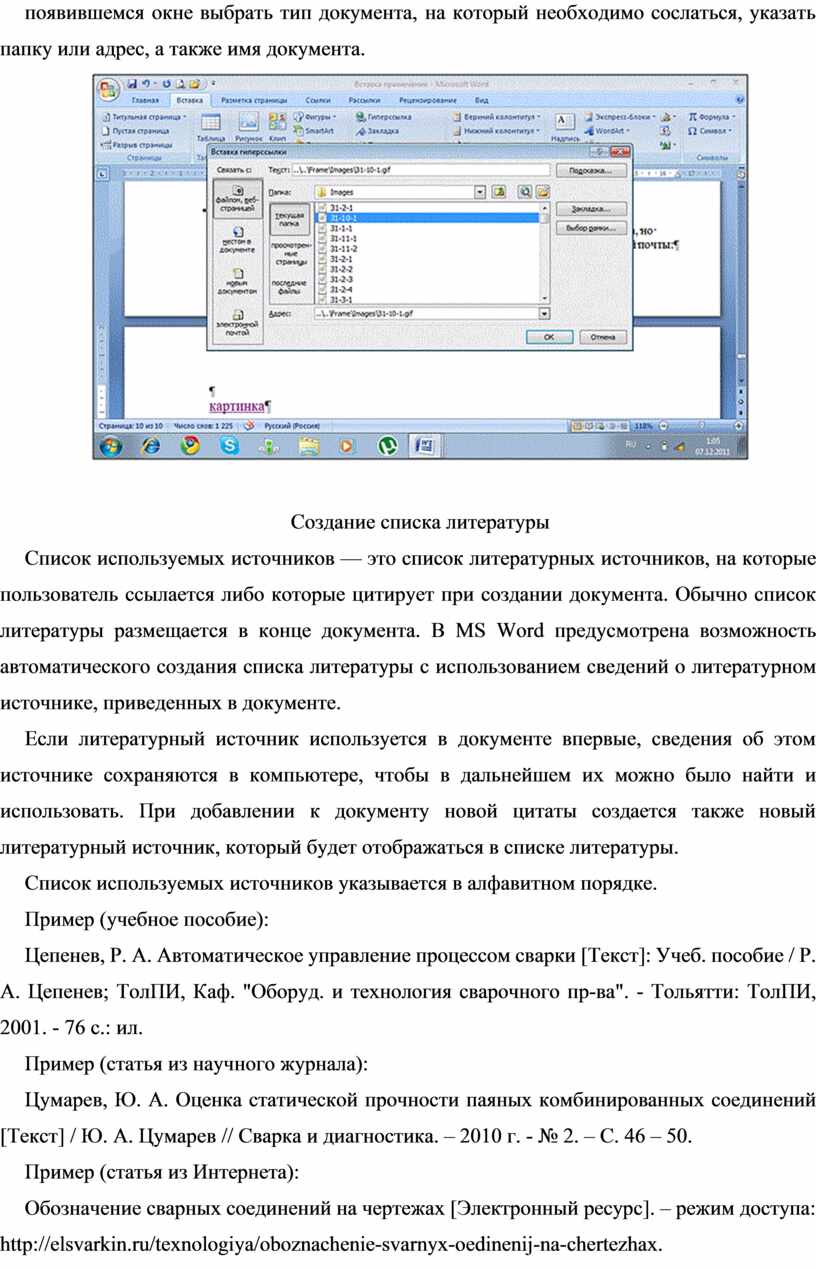
Task: Click in the Текст display text field
Action: coord(420,171)
